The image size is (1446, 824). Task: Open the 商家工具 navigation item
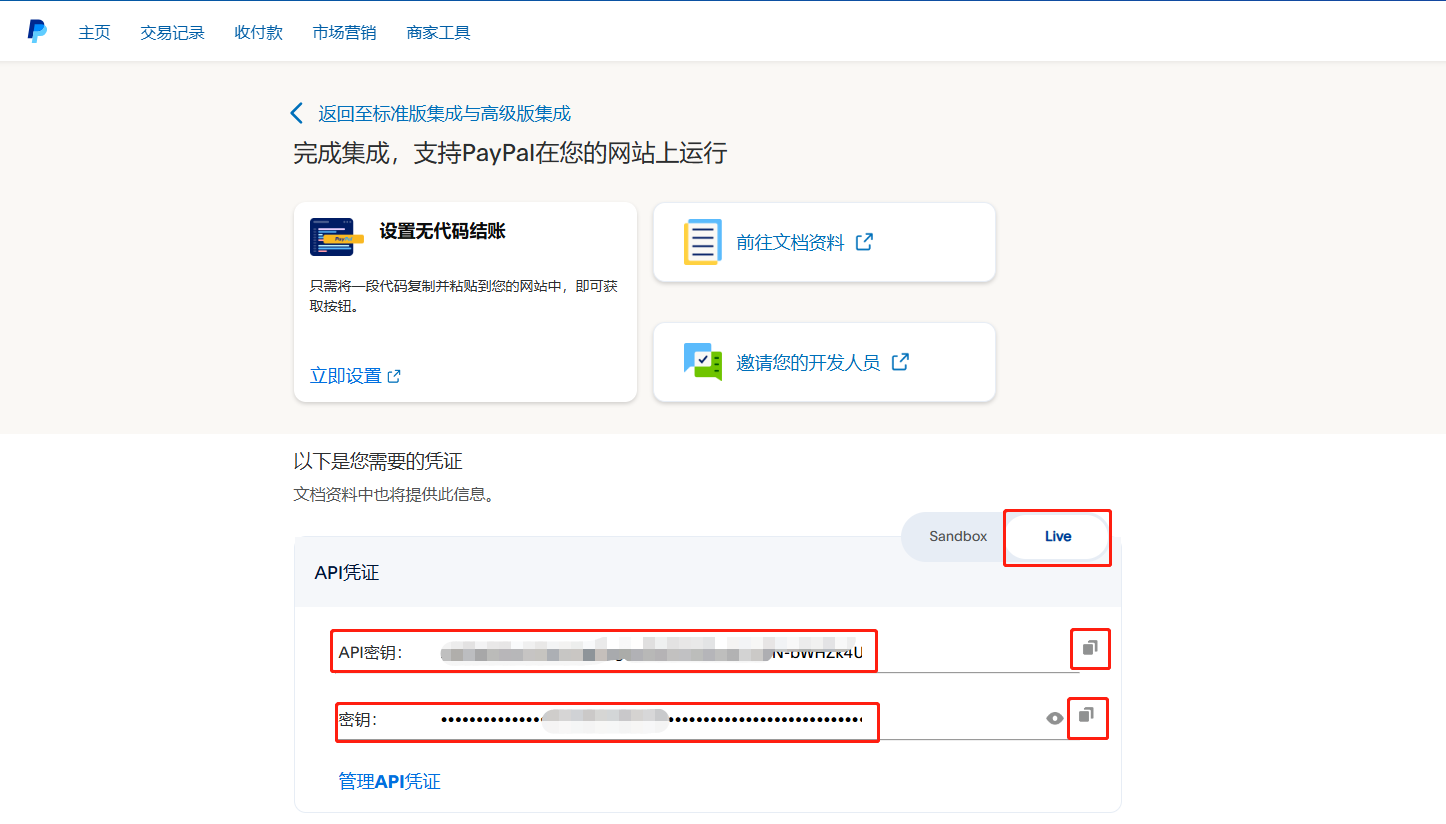(x=439, y=33)
